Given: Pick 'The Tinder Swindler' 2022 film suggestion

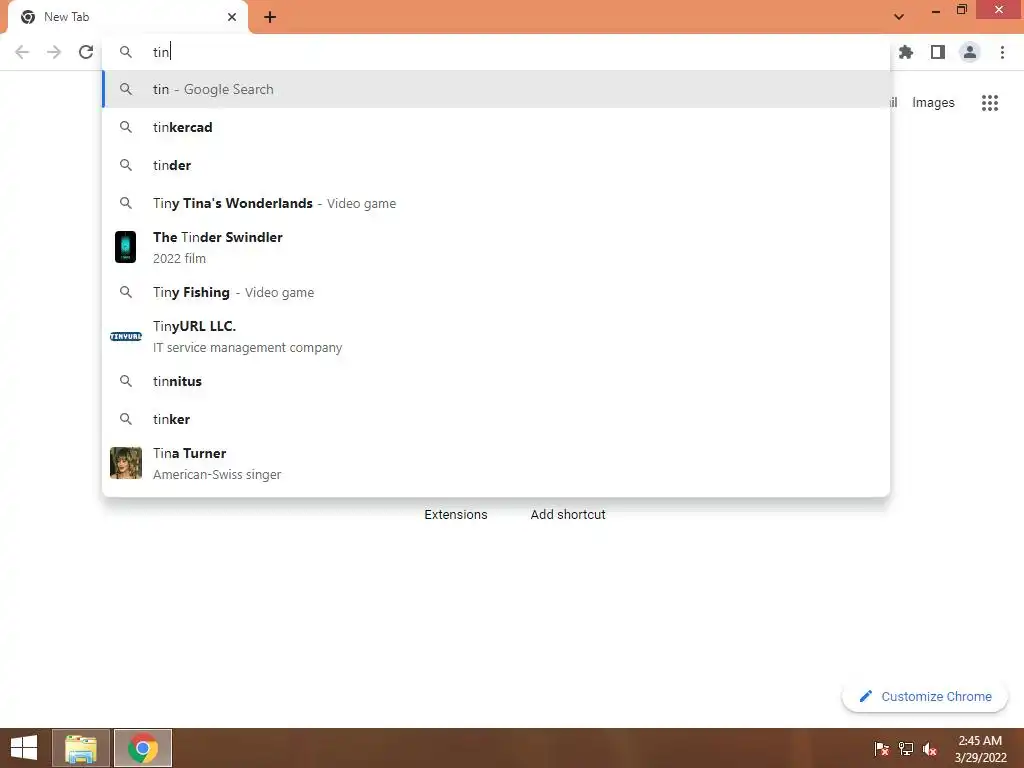Looking at the screenshot, I should [496, 248].
